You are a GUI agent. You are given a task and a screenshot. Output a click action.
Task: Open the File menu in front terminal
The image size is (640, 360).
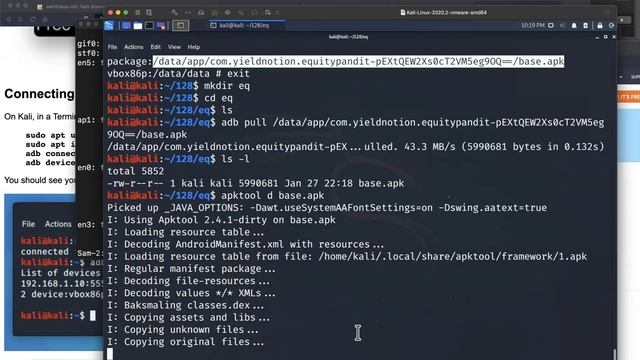112,47
